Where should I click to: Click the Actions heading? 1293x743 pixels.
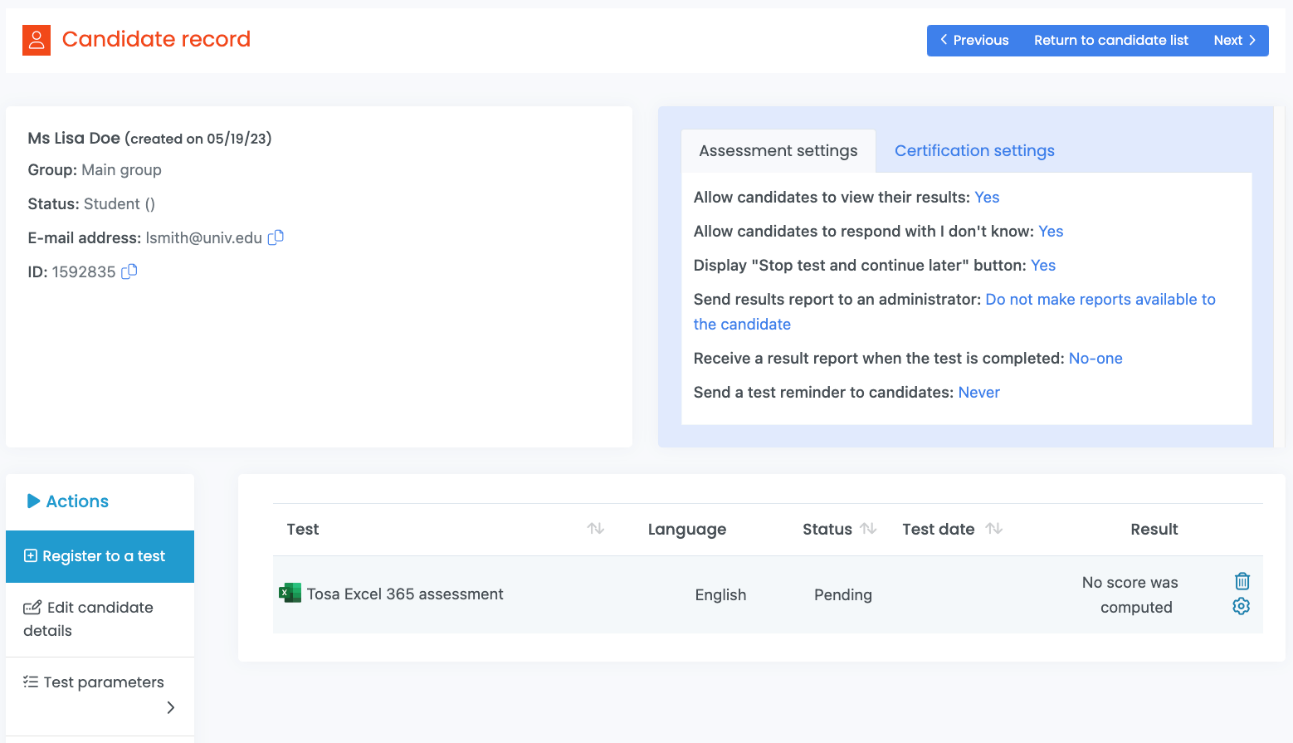point(77,501)
